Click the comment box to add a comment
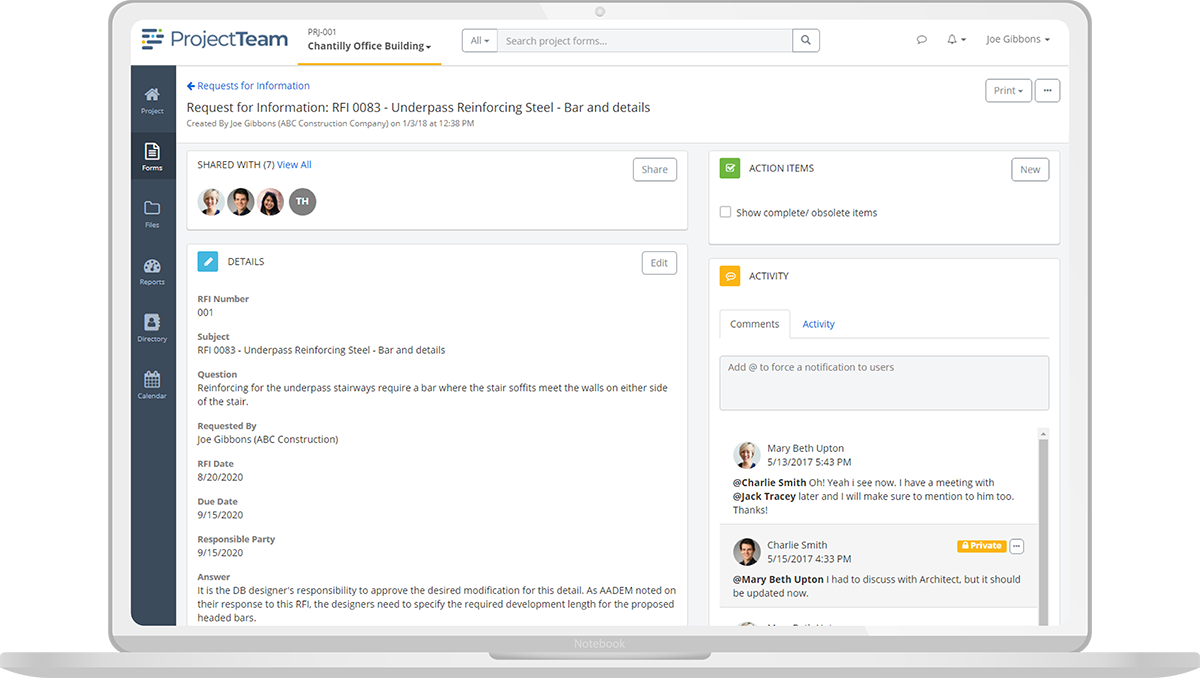 [884, 383]
